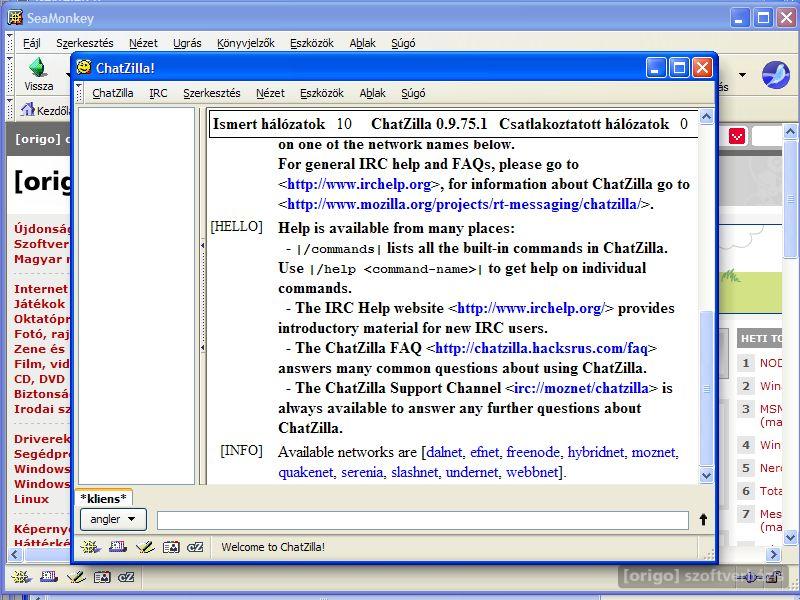
Task: Open Mail icon in ChatZilla status bar
Action: [118, 547]
